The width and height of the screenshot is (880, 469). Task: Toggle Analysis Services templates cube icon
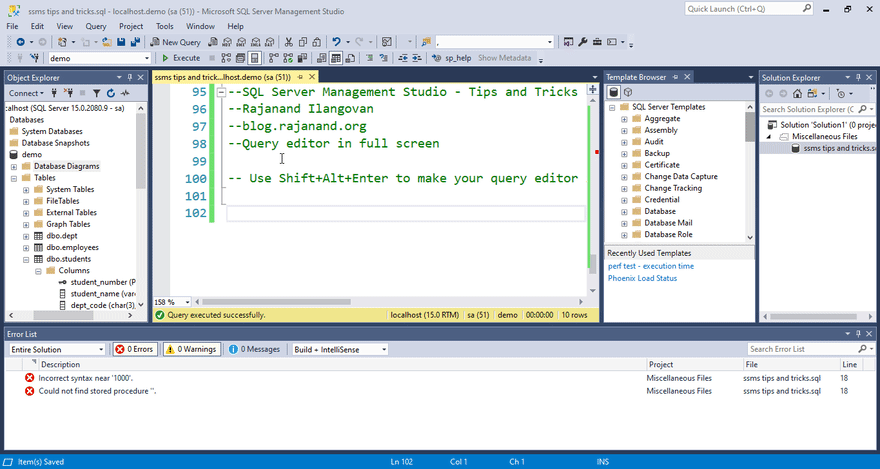coord(629,92)
